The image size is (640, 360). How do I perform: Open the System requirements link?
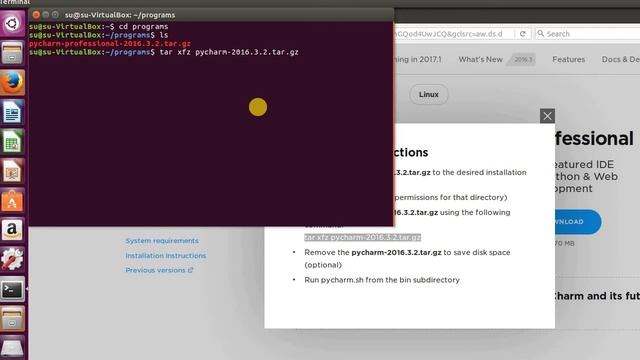[162, 241]
